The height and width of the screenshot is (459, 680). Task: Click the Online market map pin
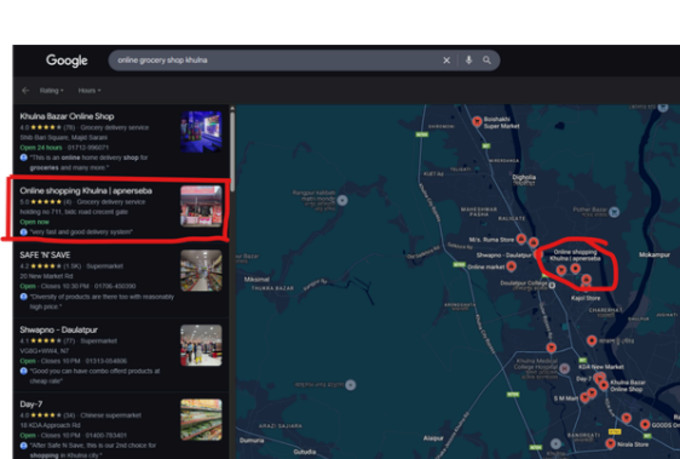point(511,266)
